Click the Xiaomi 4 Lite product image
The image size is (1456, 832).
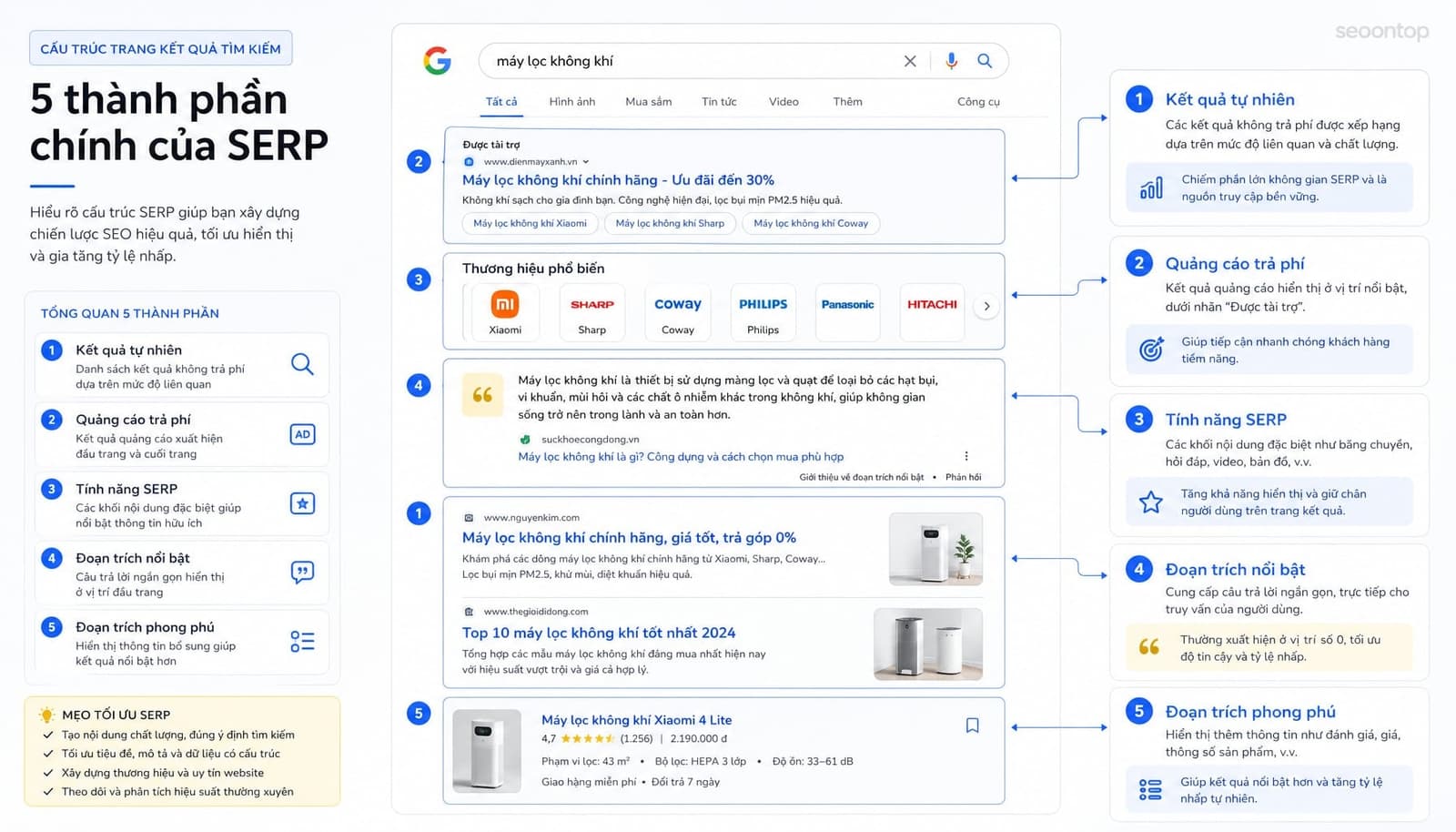click(x=487, y=751)
